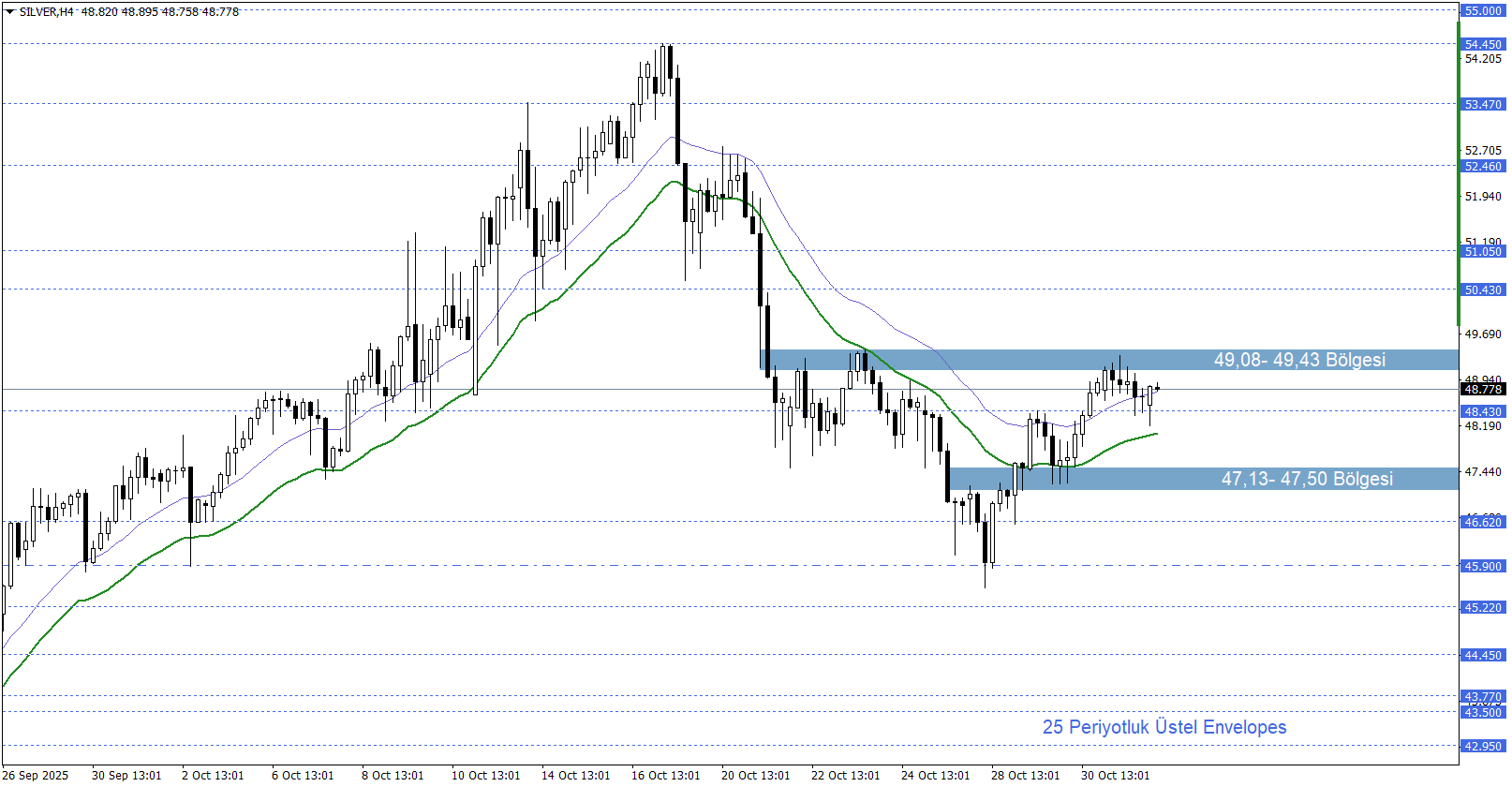Click the 42.950 price level tag
The width and height of the screenshot is (1512, 787).
(x=1482, y=746)
